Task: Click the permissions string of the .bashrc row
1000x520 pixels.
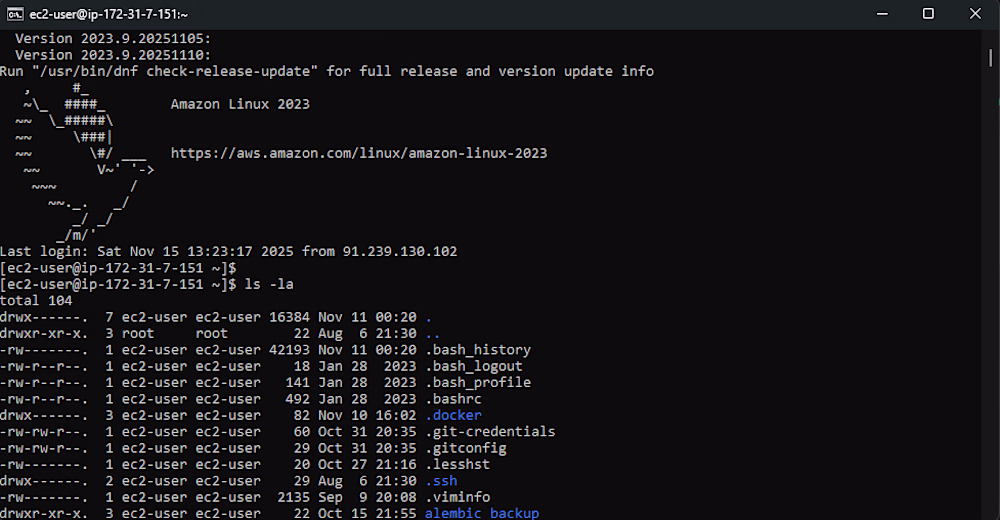Action: (45, 399)
